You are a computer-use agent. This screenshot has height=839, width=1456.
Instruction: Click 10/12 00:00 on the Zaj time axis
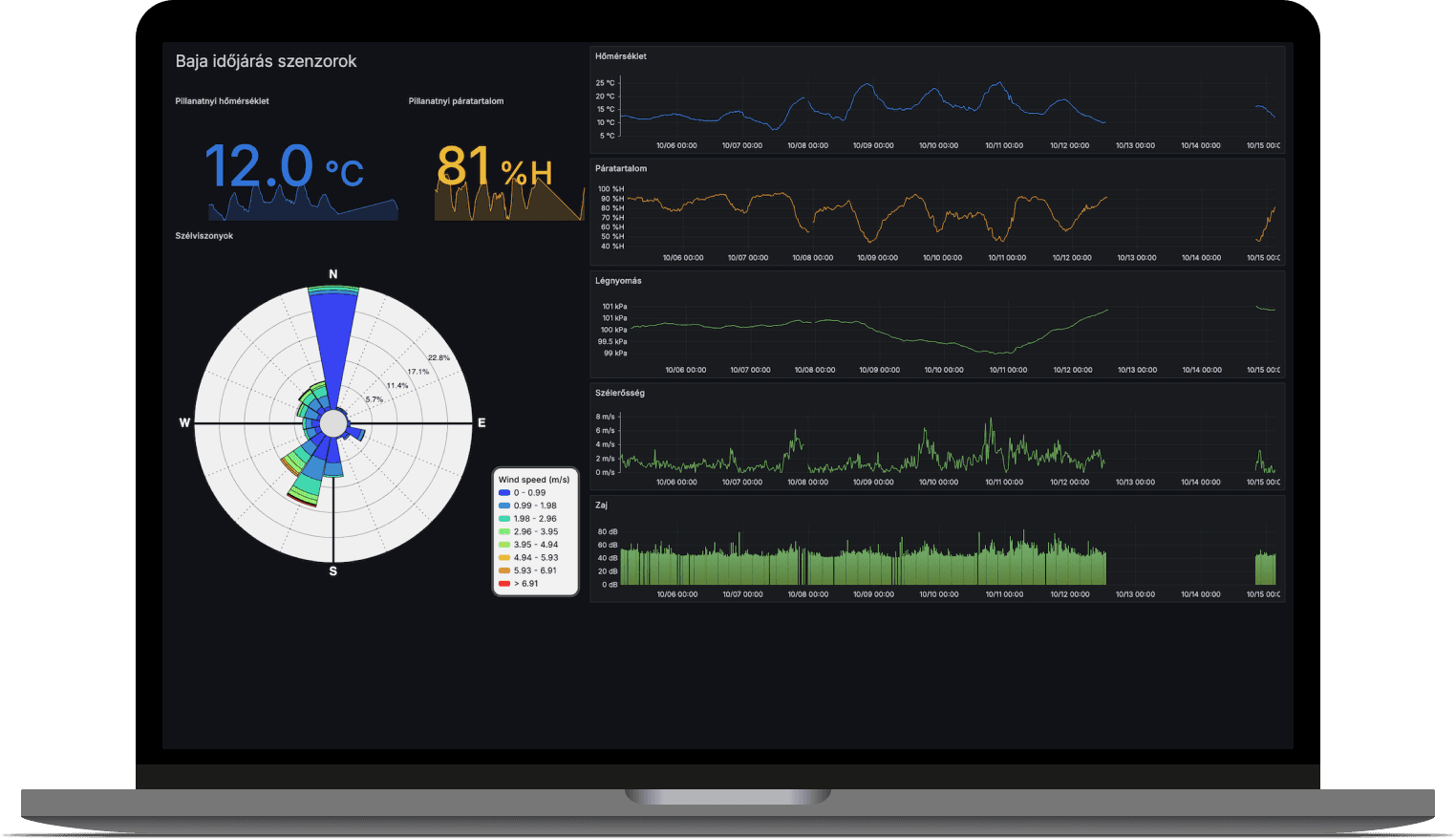[x=1070, y=594]
